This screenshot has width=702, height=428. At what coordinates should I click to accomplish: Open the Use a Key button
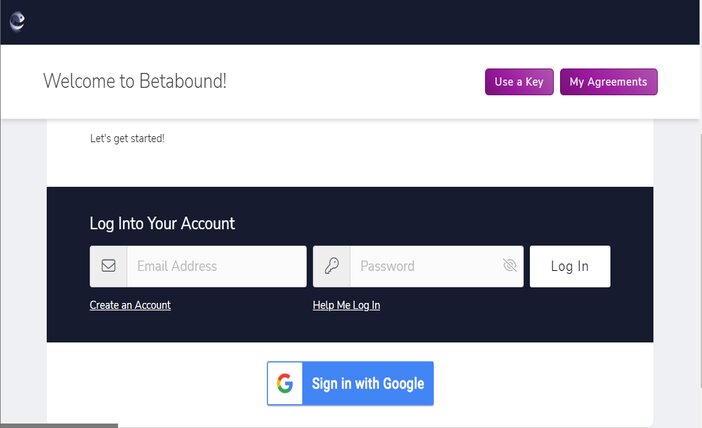click(x=519, y=82)
